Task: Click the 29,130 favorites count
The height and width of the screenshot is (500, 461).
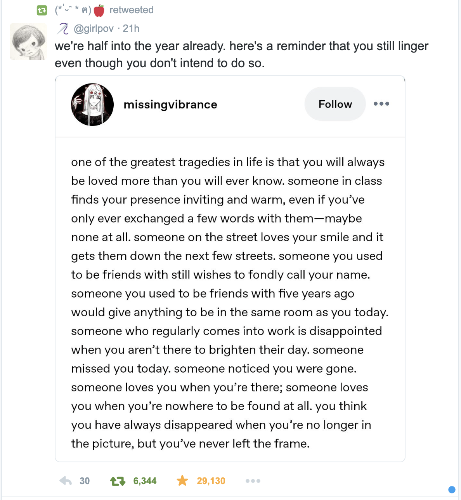Action: [x=211, y=481]
